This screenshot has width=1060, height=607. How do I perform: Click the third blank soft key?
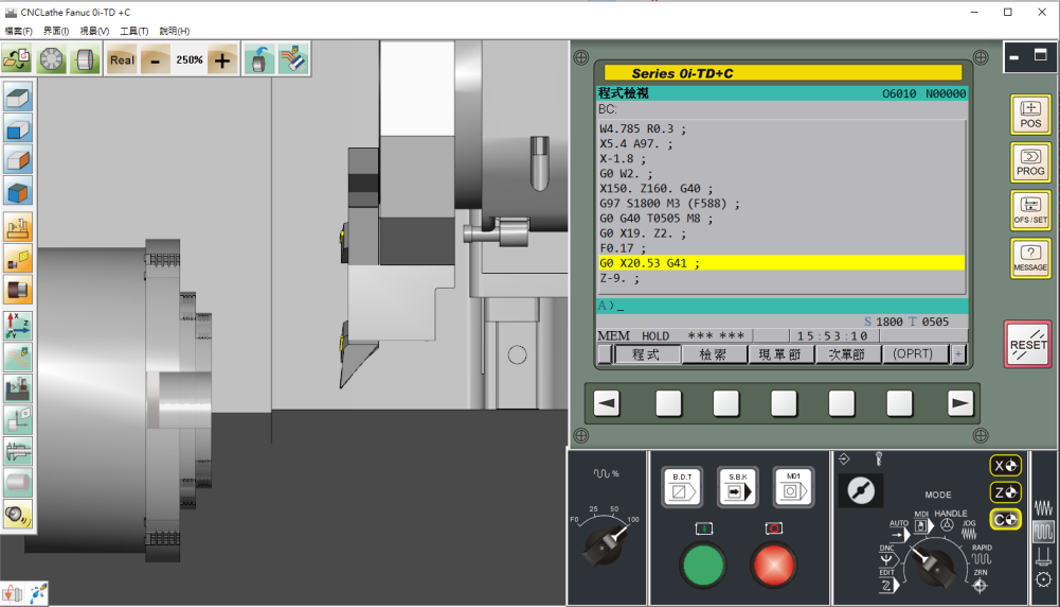click(784, 404)
